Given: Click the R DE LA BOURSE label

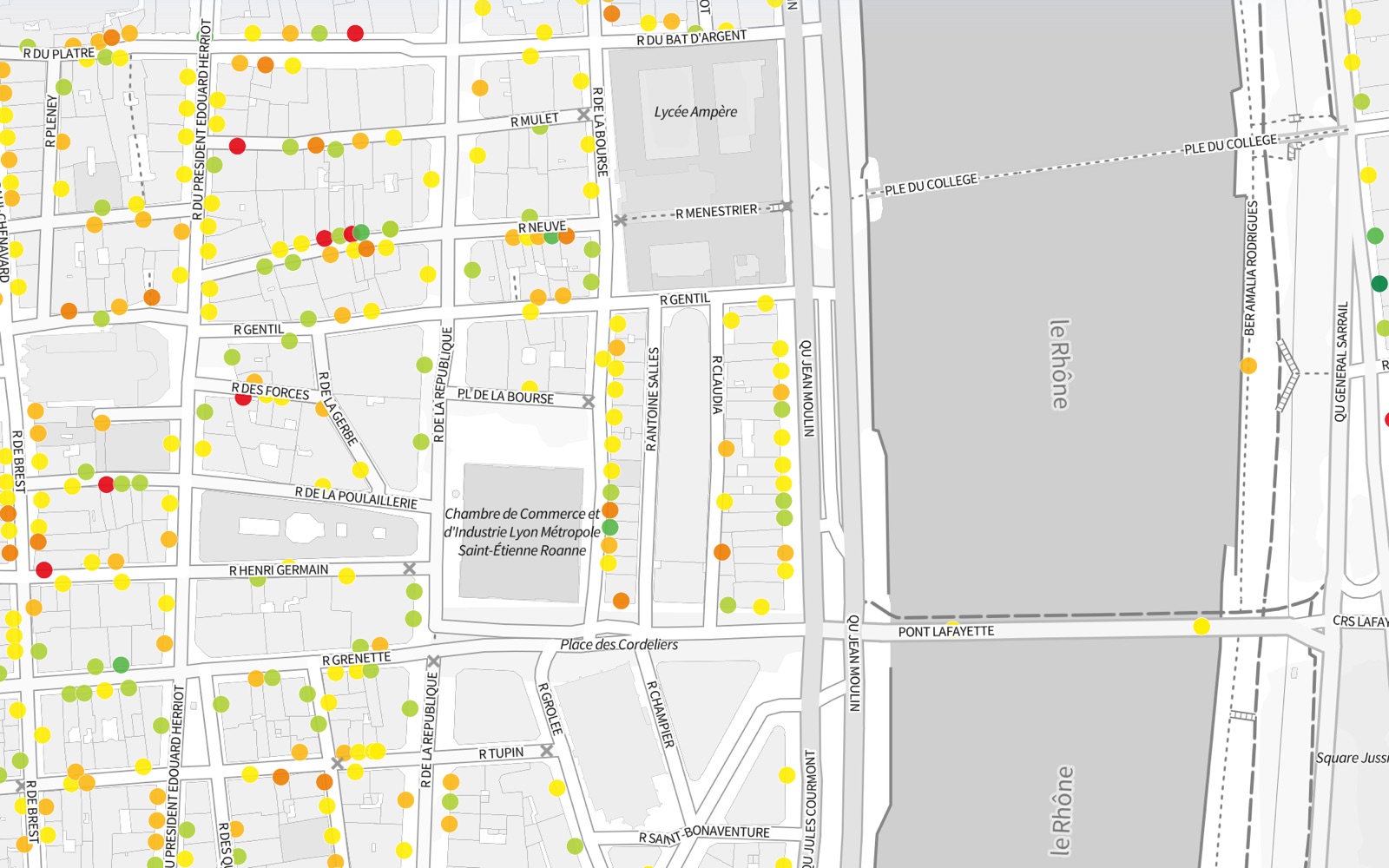Looking at the screenshot, I should pos(599,132).
